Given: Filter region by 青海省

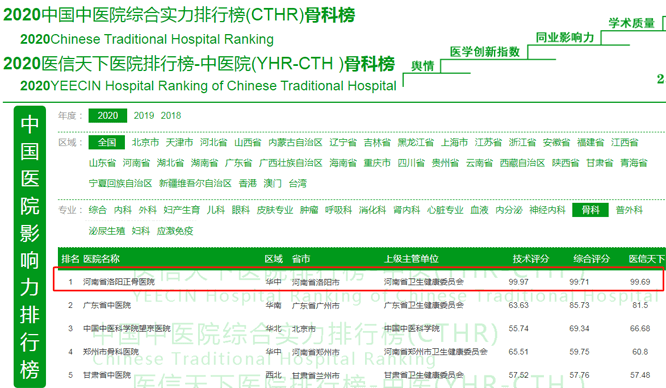Looking at the screenshot, I should (x=634, y=163).
